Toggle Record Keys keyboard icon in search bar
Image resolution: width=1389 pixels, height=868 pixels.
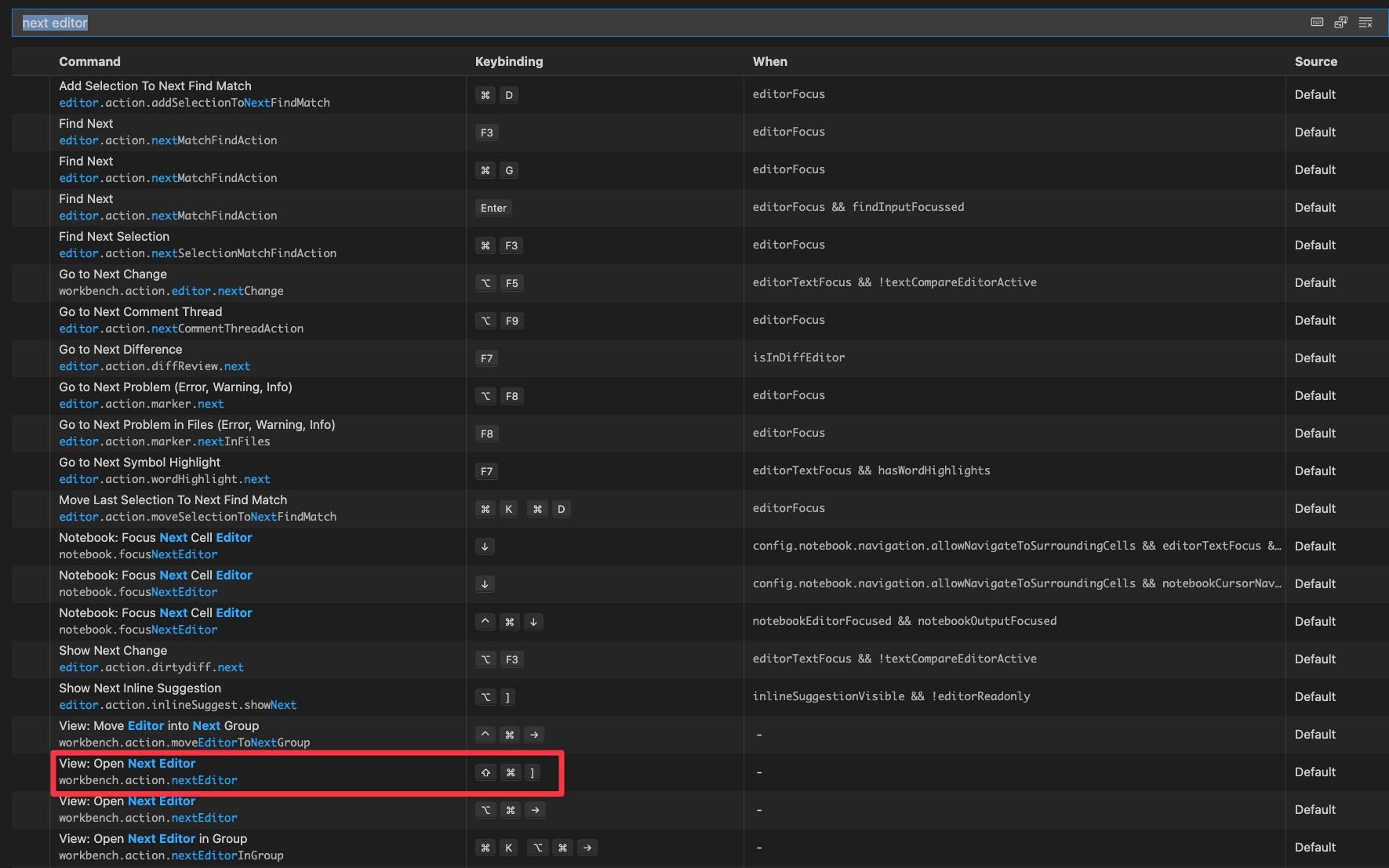1317,22
